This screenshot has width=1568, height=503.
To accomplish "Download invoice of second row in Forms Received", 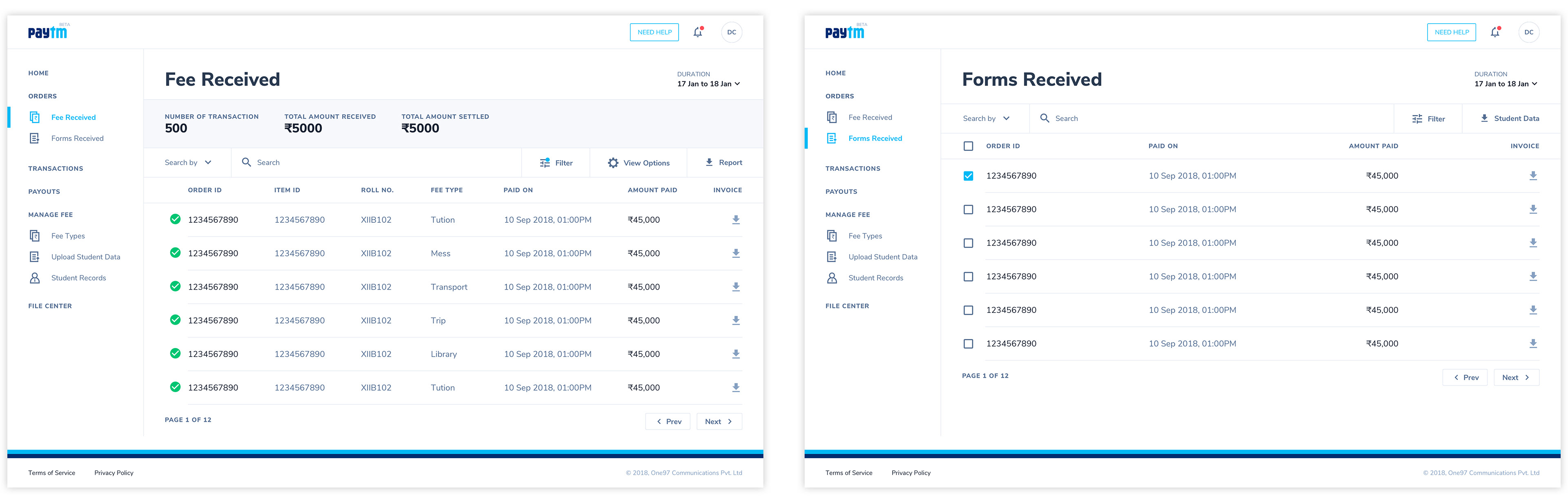I will pyautogui.click(x=1533, y=209).
